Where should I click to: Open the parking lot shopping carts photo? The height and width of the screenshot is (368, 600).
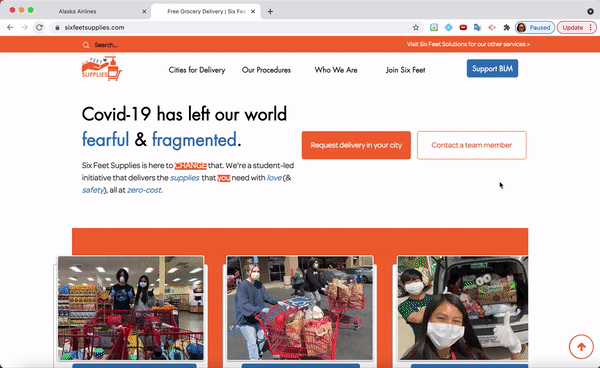[300, 308]
